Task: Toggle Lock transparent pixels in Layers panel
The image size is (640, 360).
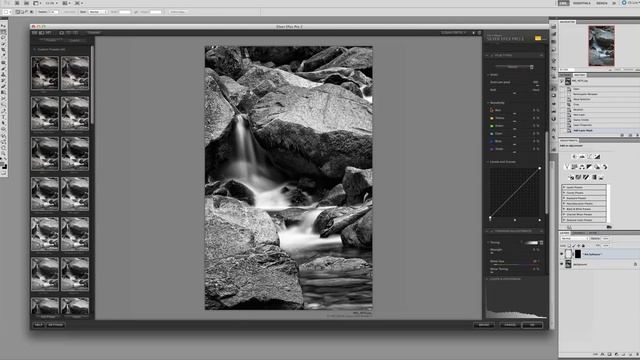Action: 569,246
